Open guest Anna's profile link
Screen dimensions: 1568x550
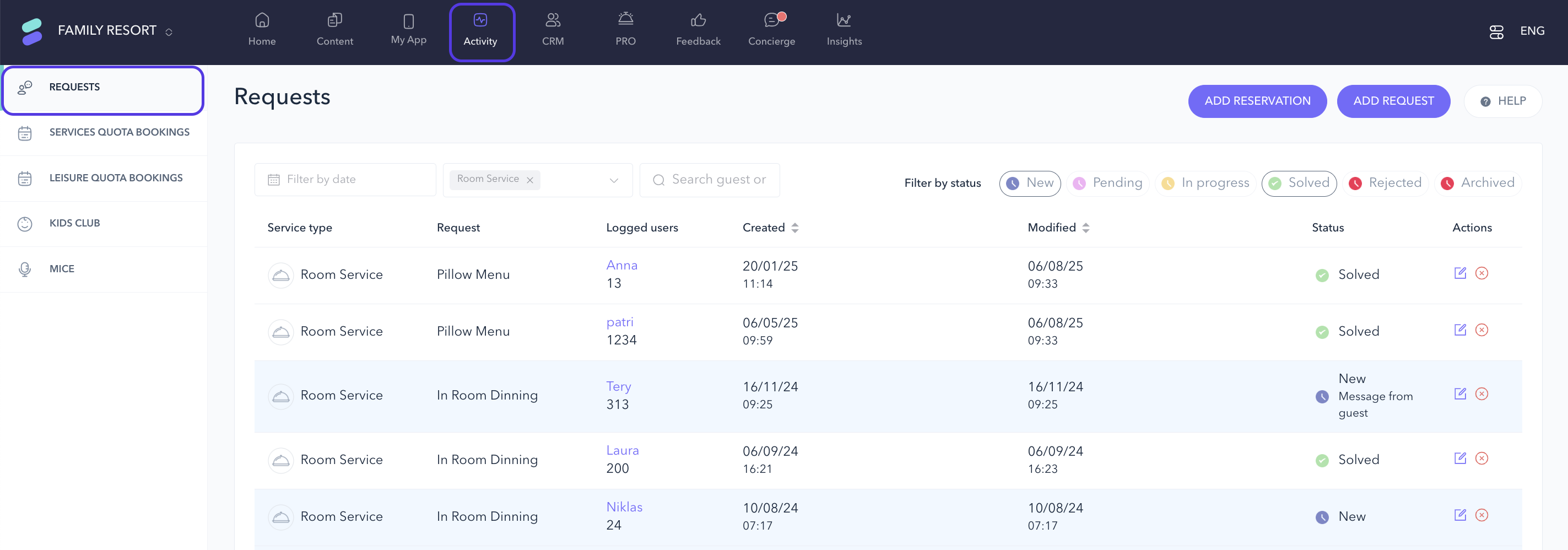pyautogui.click(x=621, y=266)
